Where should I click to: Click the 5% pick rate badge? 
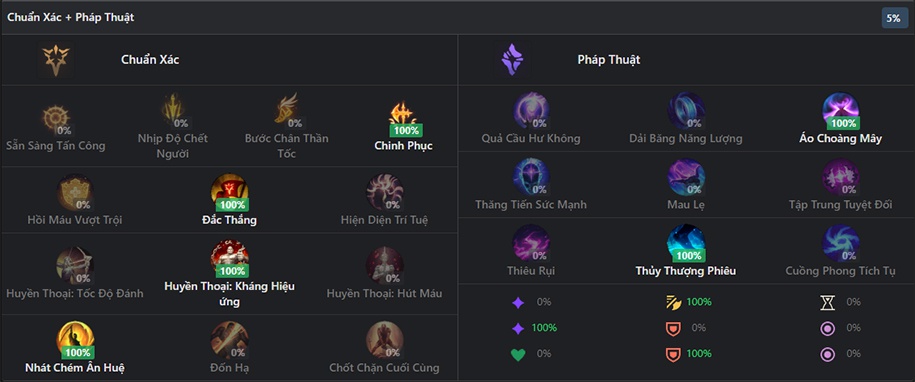click(x=893, y=18)
